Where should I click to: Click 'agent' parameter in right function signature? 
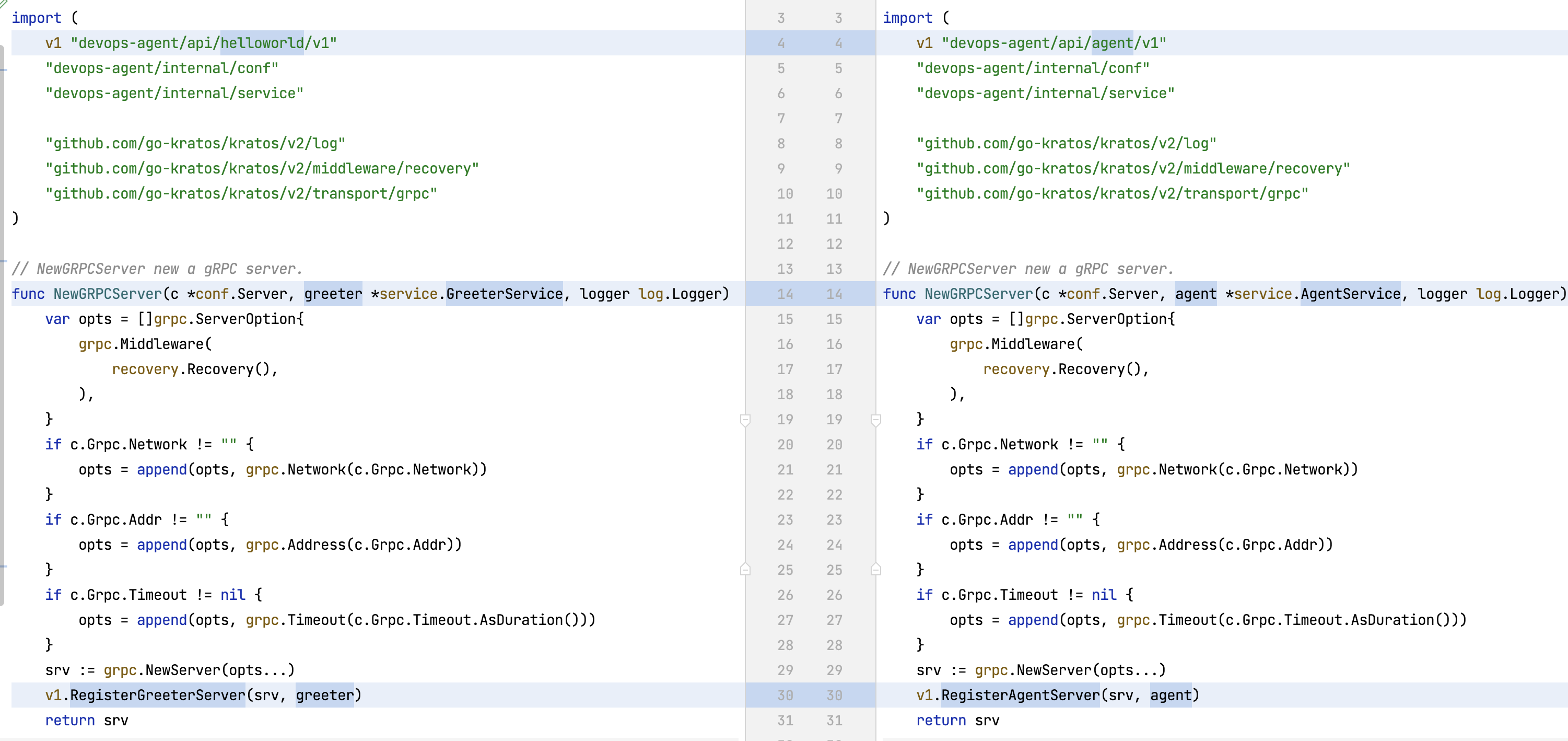point(1196,294)
